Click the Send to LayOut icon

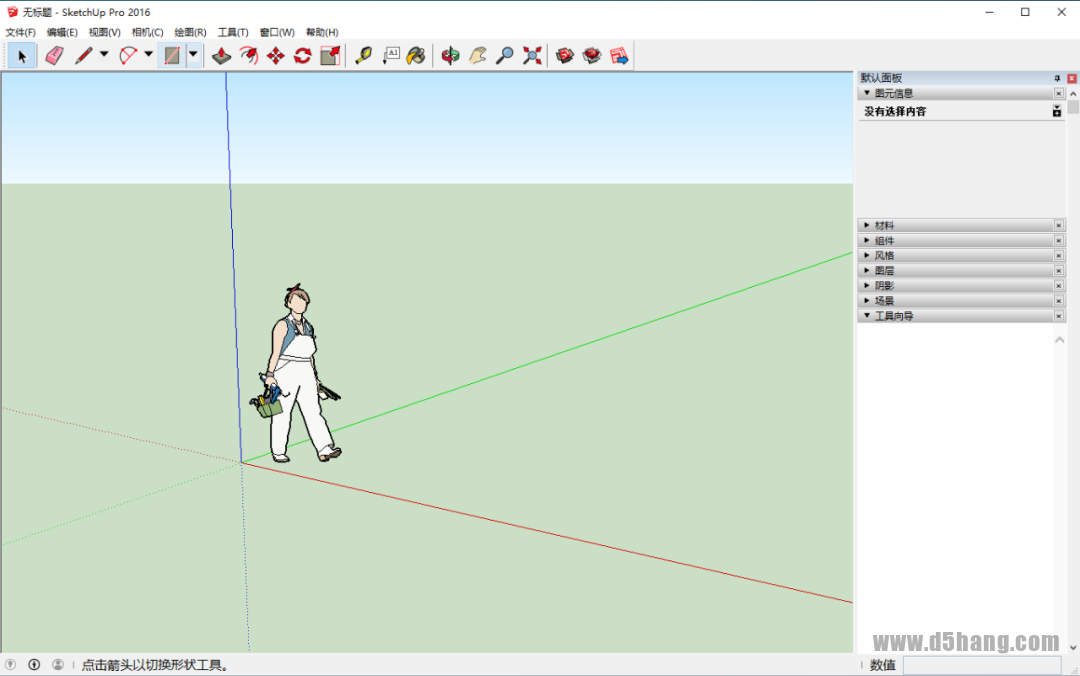coord(619,56)
